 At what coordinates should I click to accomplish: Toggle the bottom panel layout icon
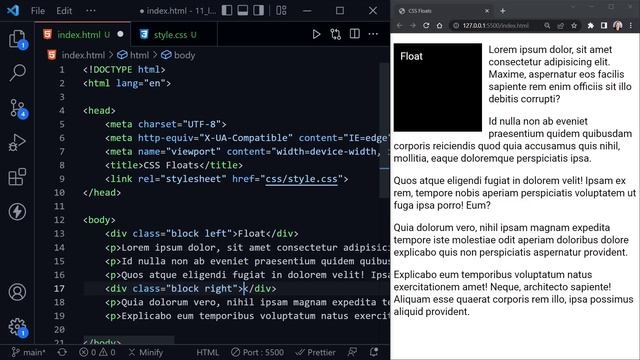[243, 10]
